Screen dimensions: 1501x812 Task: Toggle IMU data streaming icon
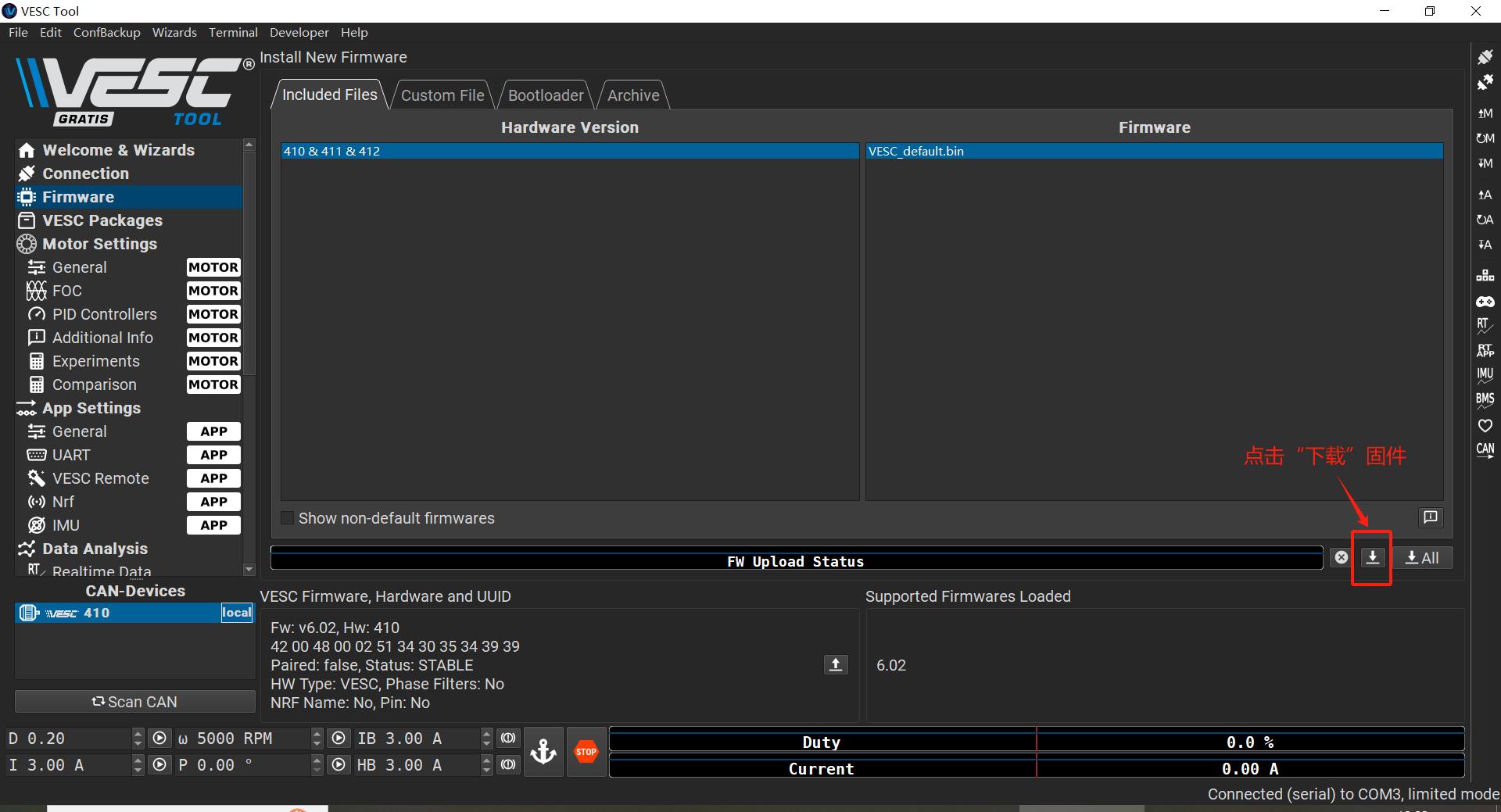click(x=1485, y=375)
